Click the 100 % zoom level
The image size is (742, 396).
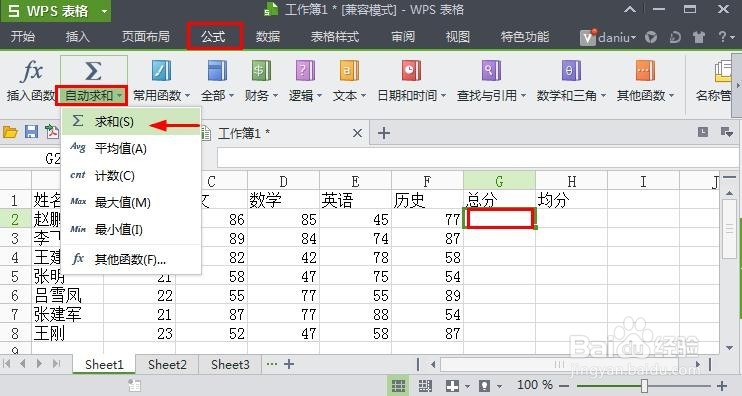[535, 385]
